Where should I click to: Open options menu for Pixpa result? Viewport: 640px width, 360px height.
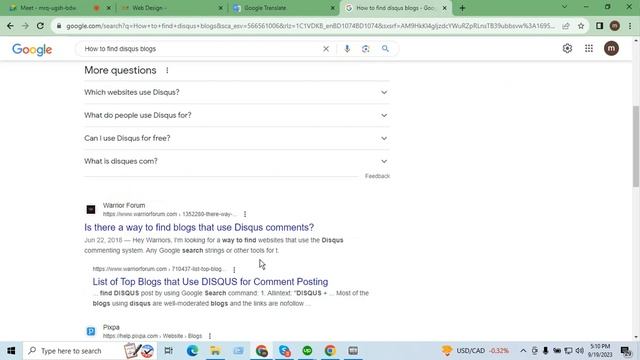coord(210,336)
